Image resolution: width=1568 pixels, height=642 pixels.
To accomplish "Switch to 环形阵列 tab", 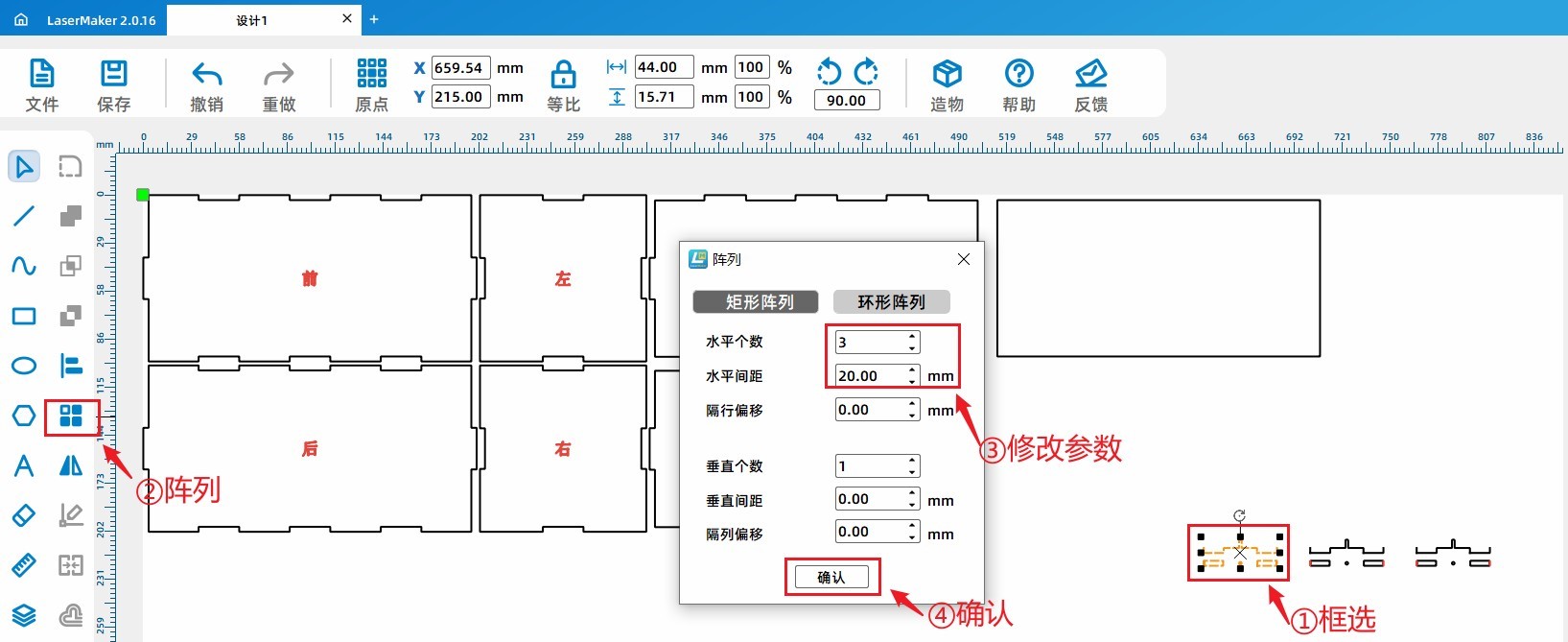I will (892, 302).
